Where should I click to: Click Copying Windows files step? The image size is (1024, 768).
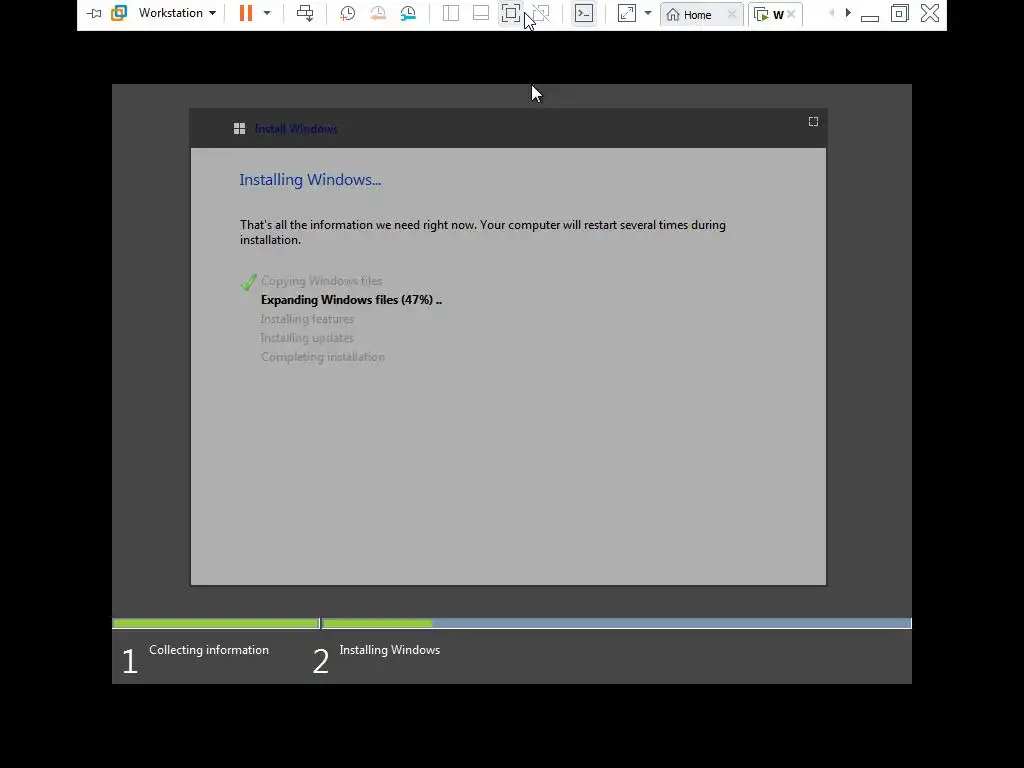coord(321,281)
